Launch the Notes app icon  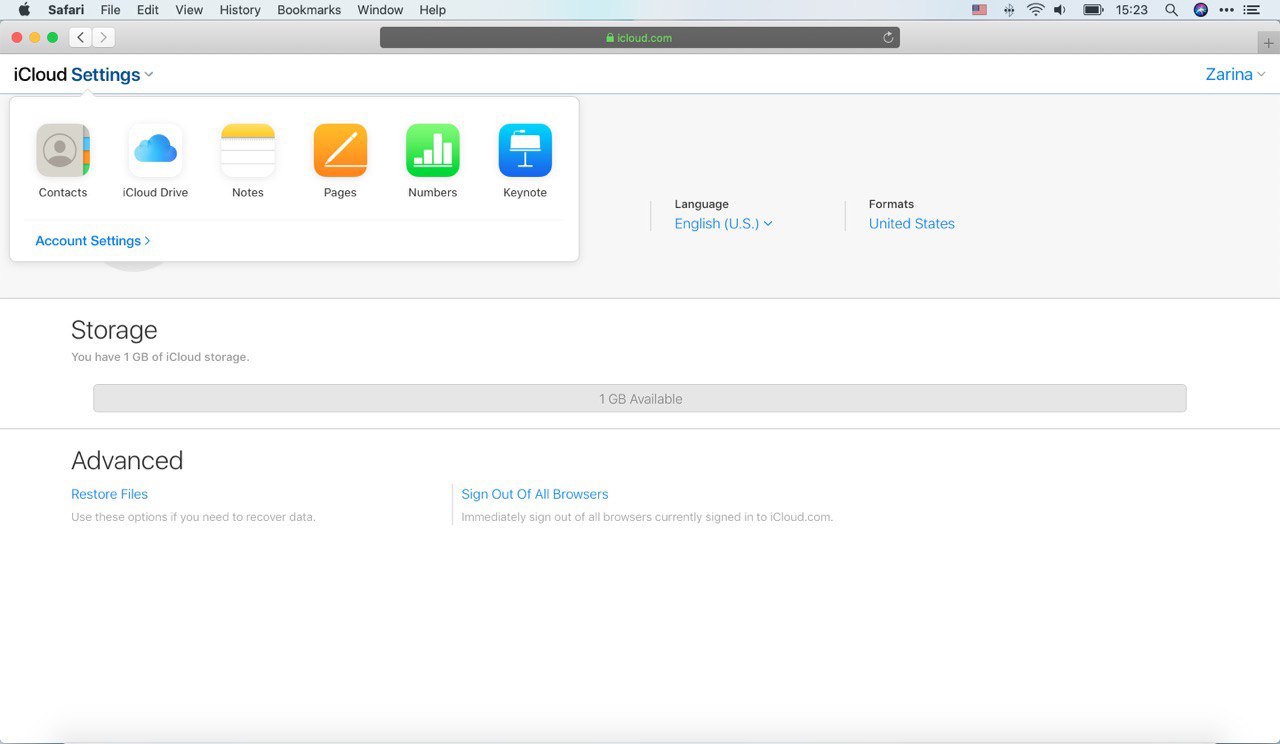pos(248,150)
